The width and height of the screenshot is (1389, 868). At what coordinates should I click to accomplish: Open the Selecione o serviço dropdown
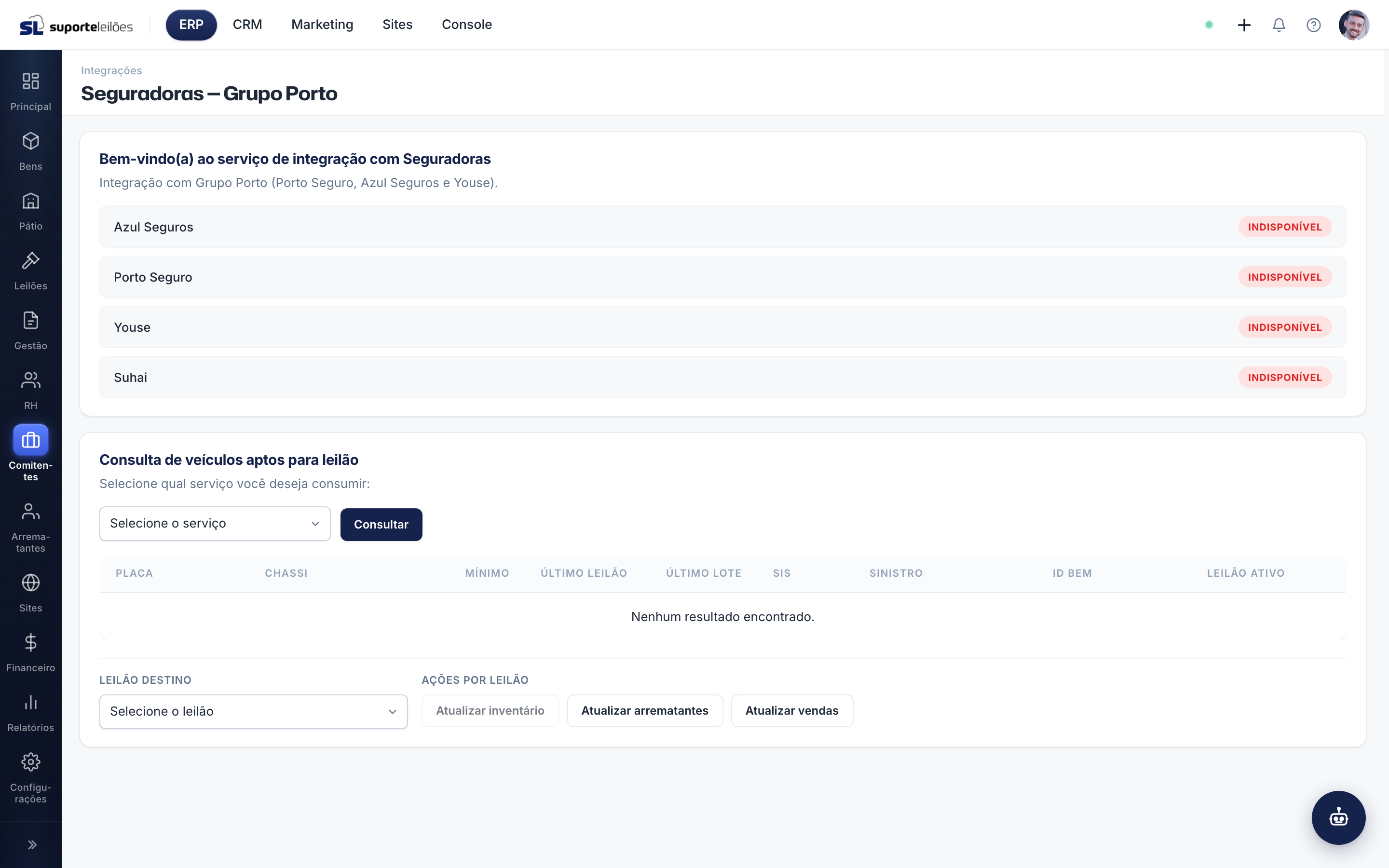click(215, 524)
